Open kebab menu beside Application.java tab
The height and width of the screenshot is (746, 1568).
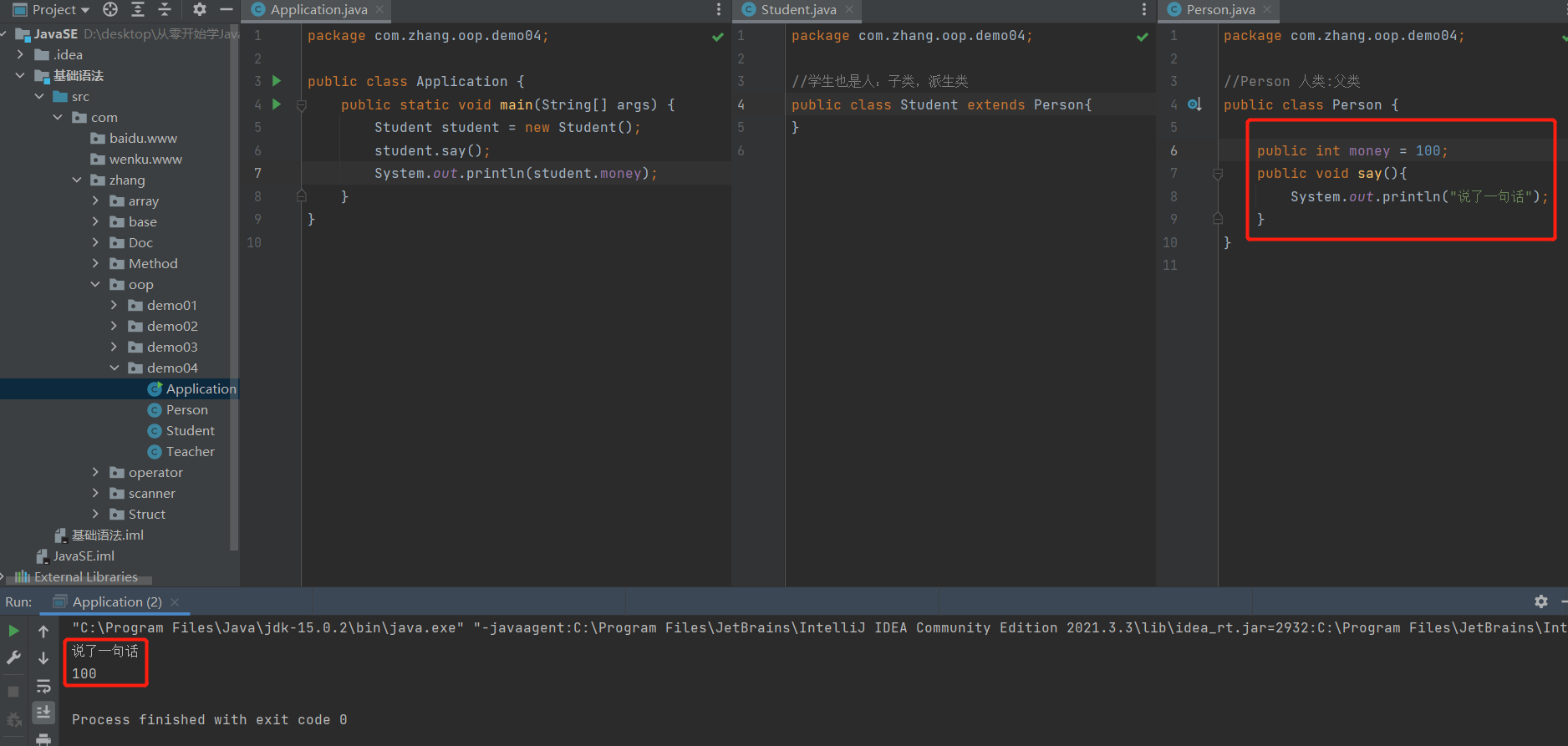coord(719,9)
